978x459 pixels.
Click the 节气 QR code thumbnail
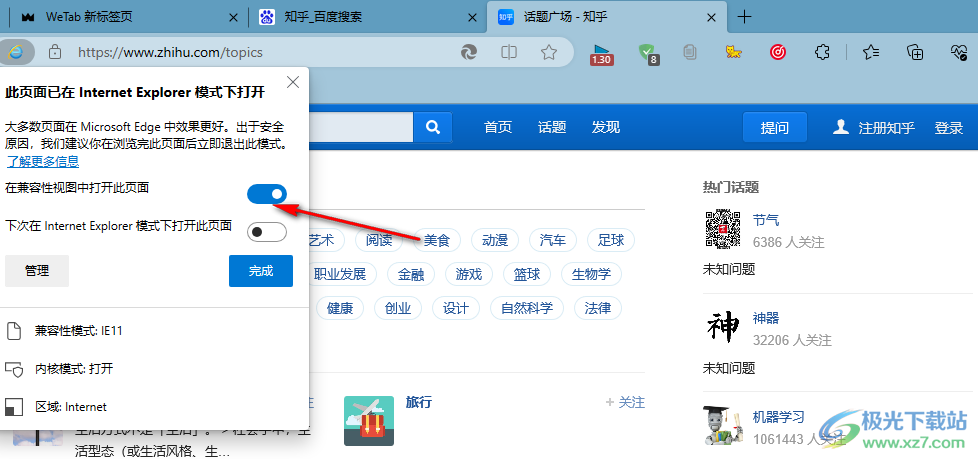(723, 229)
